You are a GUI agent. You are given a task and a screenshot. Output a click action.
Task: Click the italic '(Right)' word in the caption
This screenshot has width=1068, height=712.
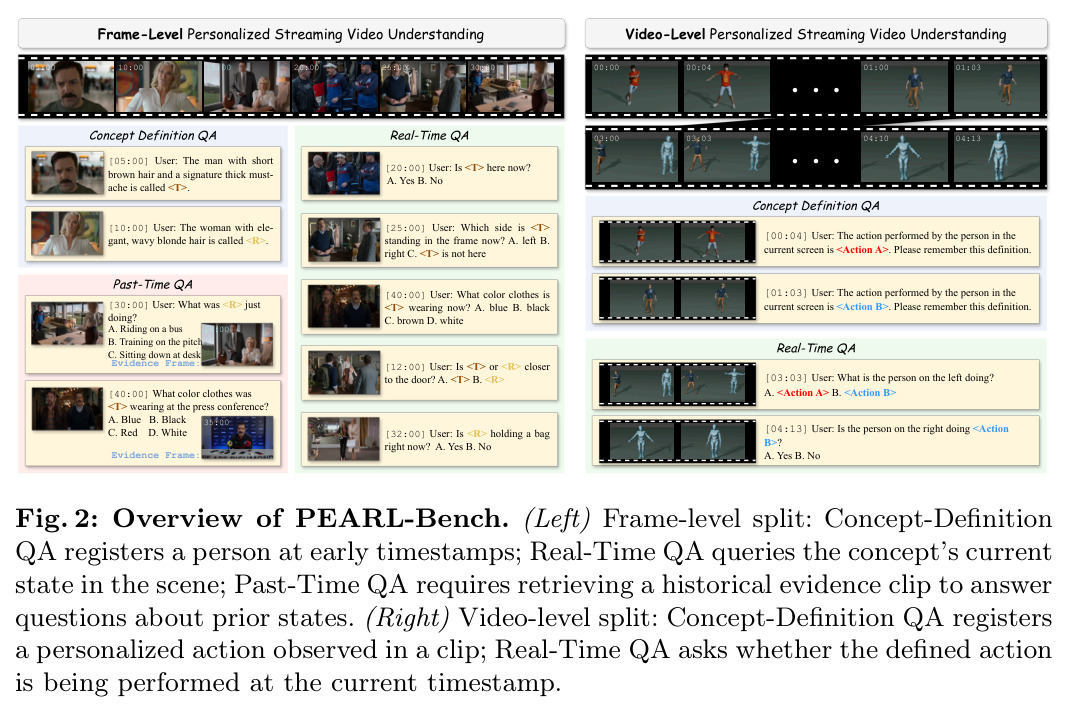(x=407, y=618)
